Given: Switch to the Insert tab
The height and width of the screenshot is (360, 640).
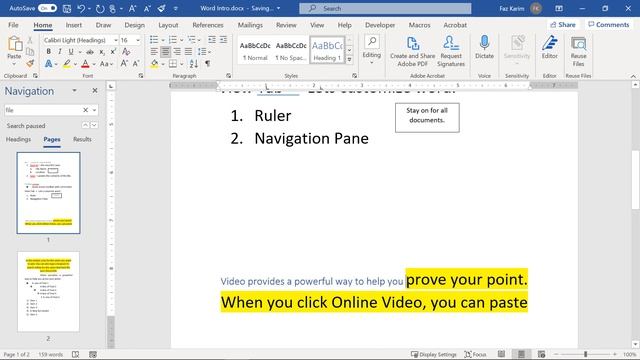Looking at the screenshot, I should pos(74,25).
